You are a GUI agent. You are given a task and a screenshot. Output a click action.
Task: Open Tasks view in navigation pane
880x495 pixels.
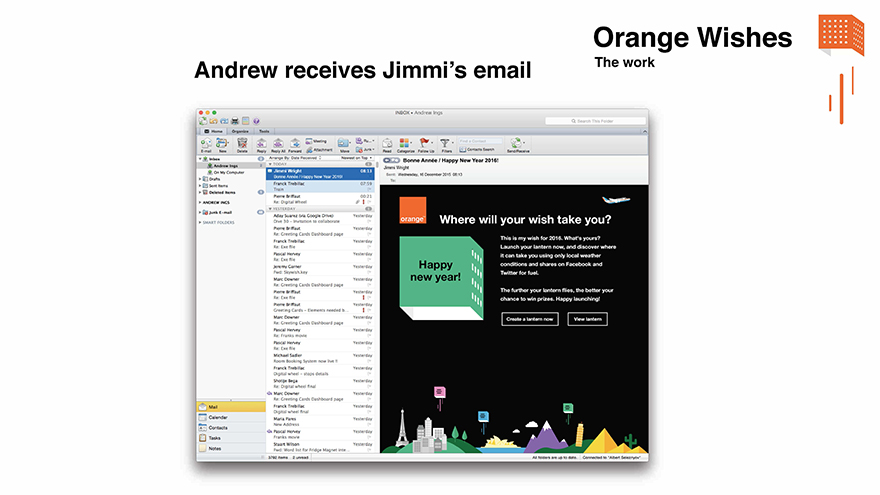click(231, 438)
